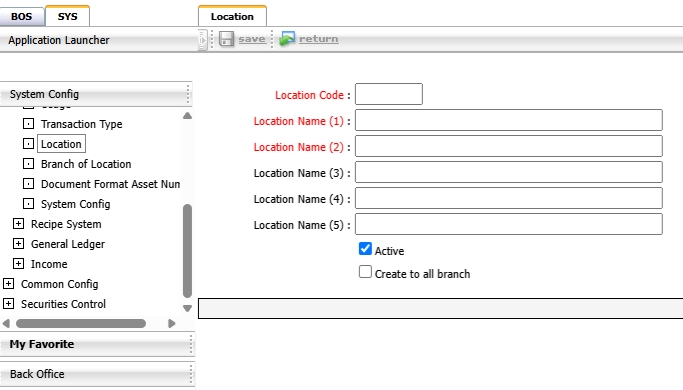Click the Transaction Type node icon
Screen dimensions: 683x390
point(28,124)
